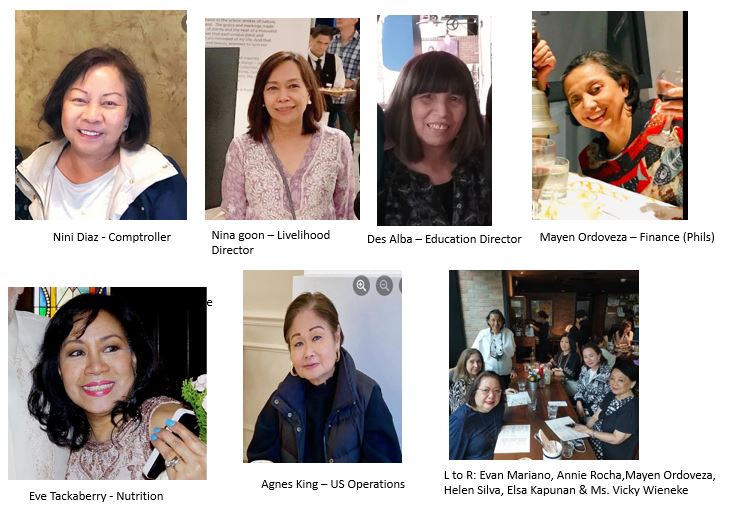Click the Des Alba Education Director caption
The height and width of the screenshot is (526, 733).
pyautogui.click(x=444, y=239)
